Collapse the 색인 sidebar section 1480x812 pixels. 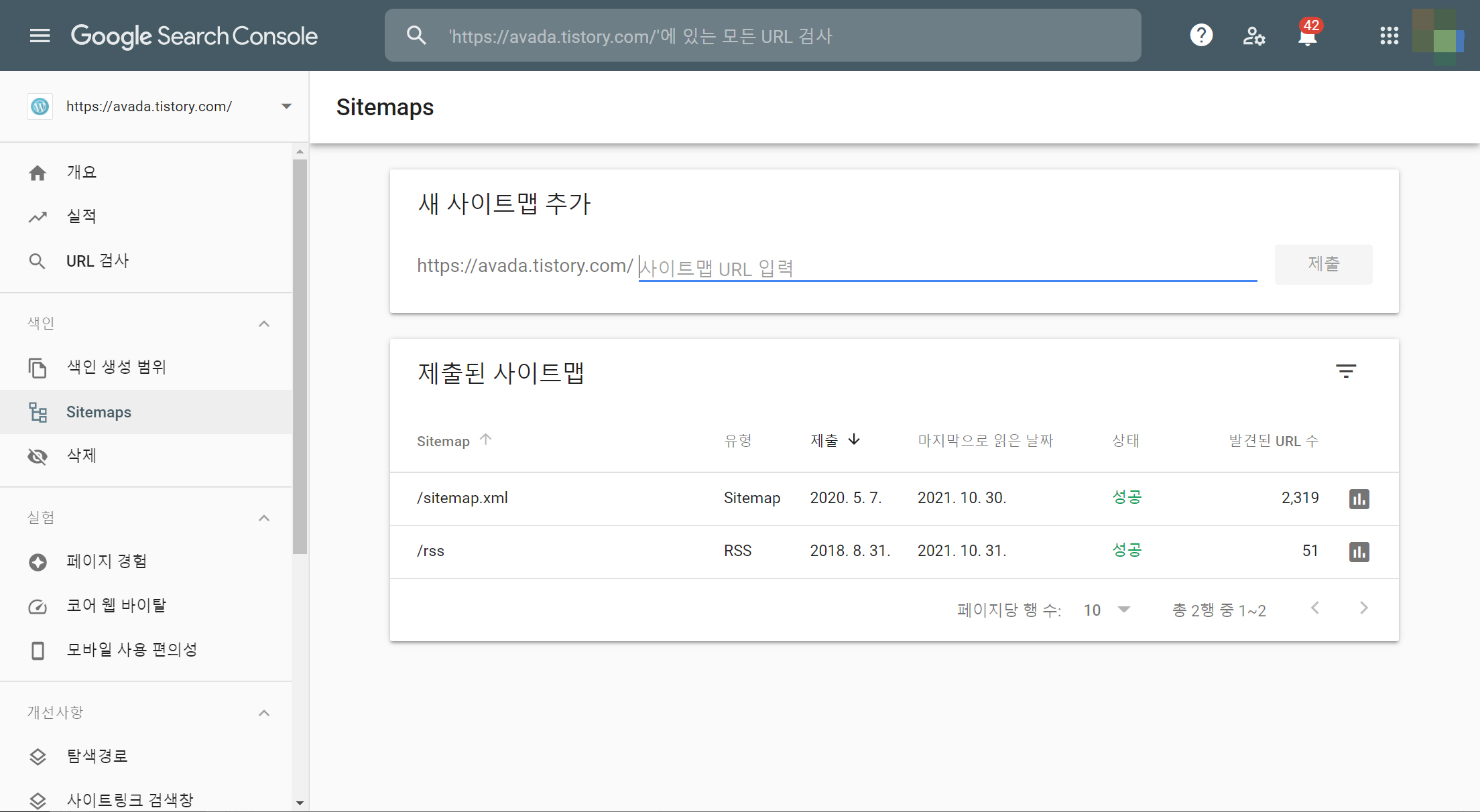point(264,324)
